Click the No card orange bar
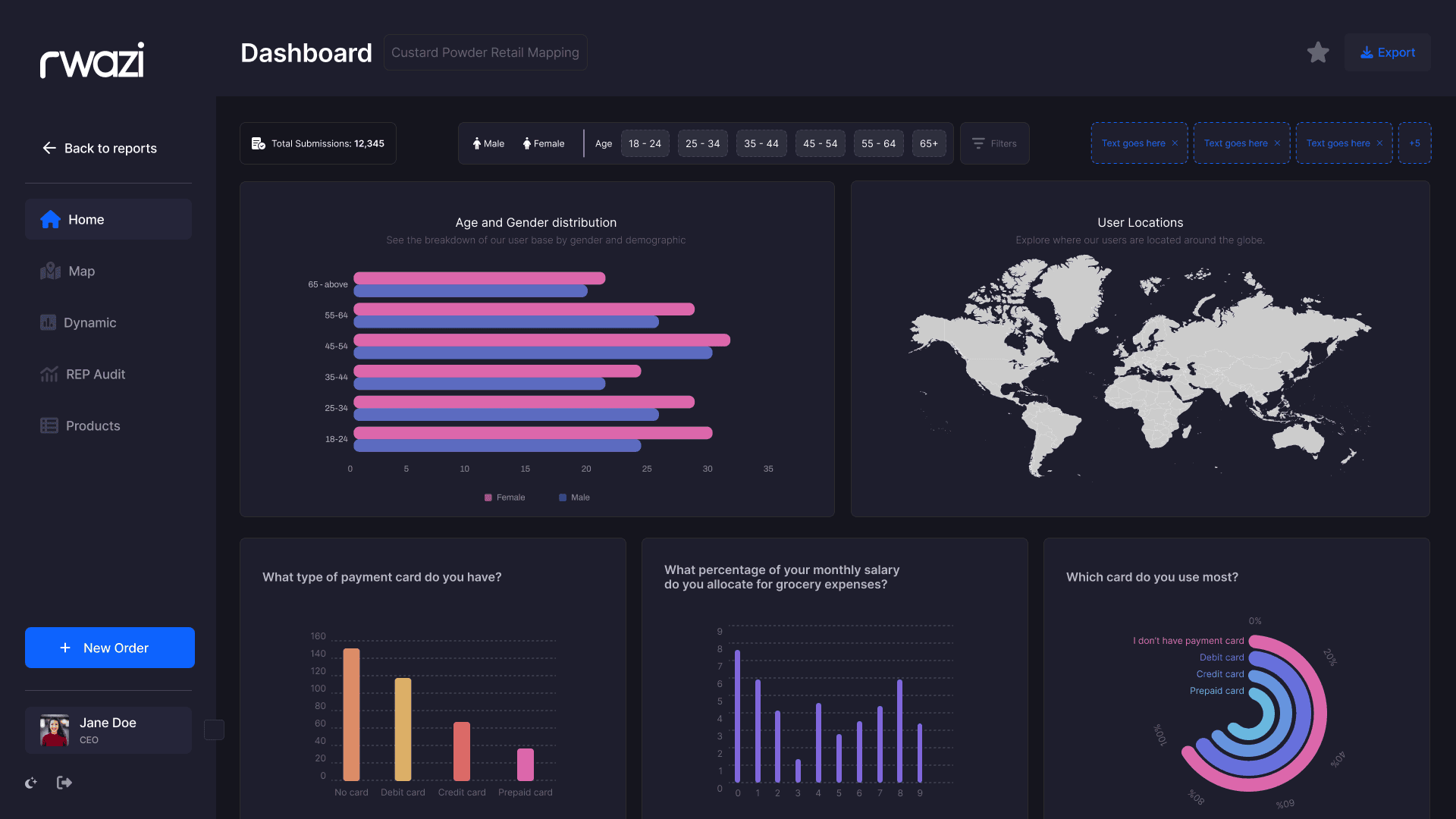The height and width of the screenshot is (819, 1456). click(351, 714)
